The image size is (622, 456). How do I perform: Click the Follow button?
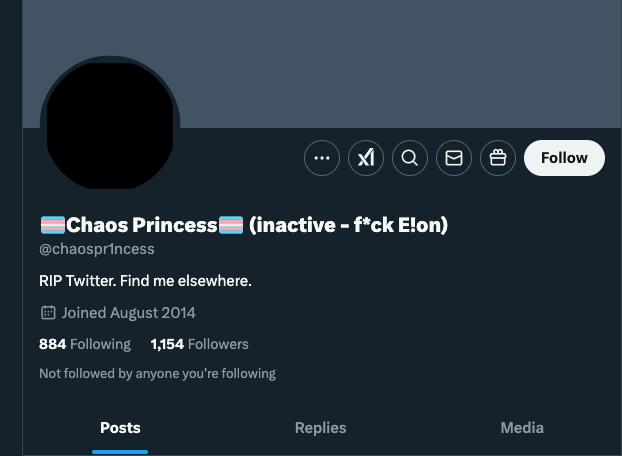(x=564, y=158)
